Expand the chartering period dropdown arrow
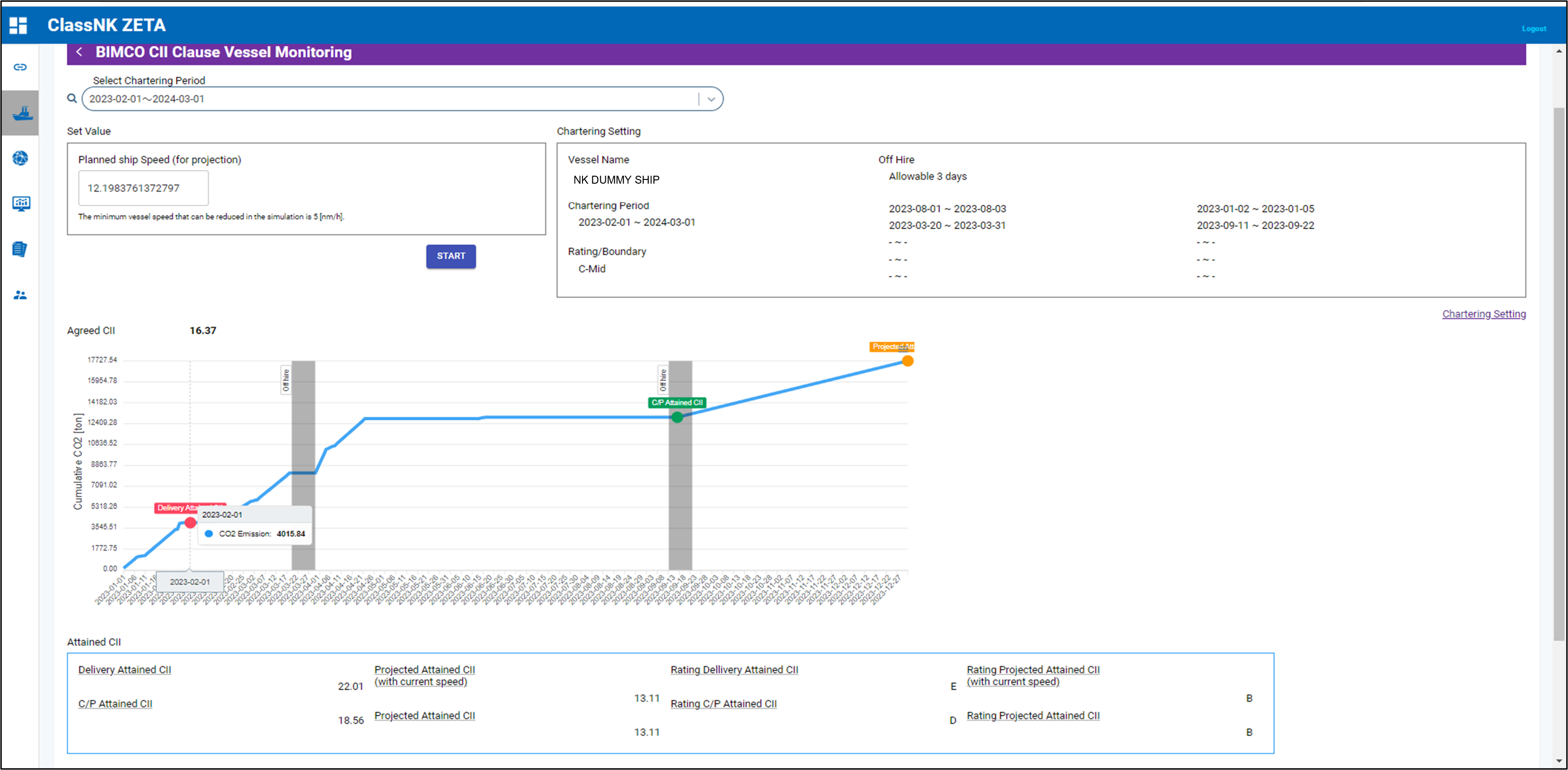The width and height of the screenshot is (1568, 770). click(711, 99)
